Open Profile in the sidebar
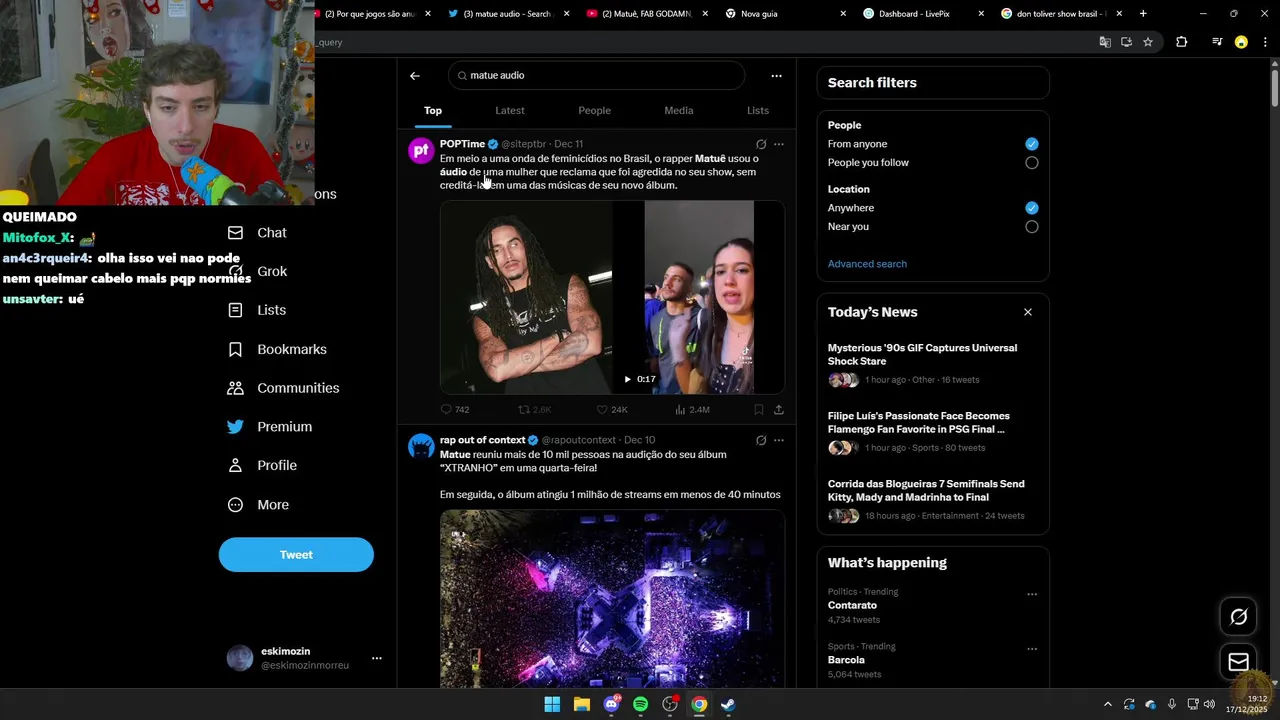The width and height of the screenshot is (1280, 720). coord(261,466)
